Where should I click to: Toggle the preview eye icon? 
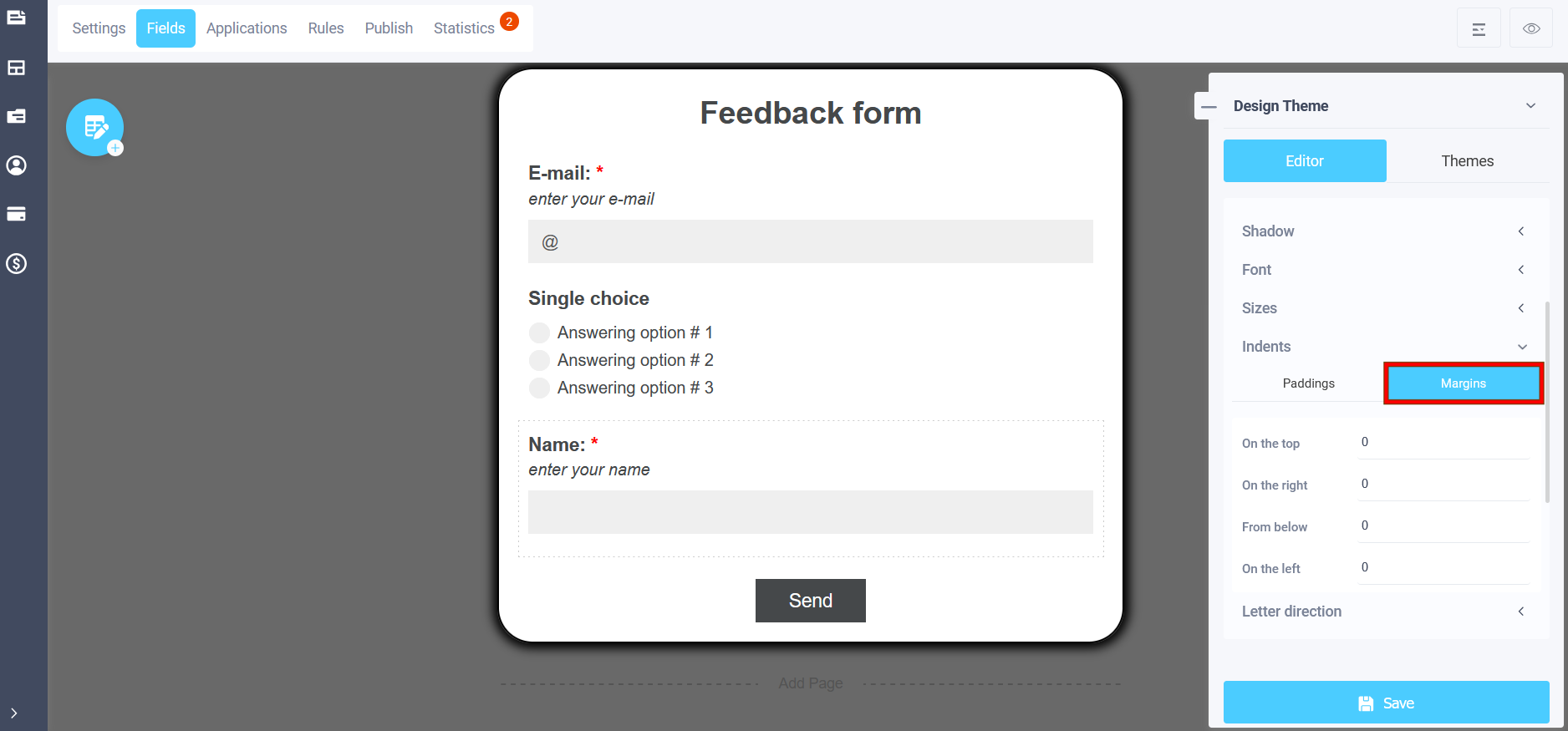[1531, 28]
